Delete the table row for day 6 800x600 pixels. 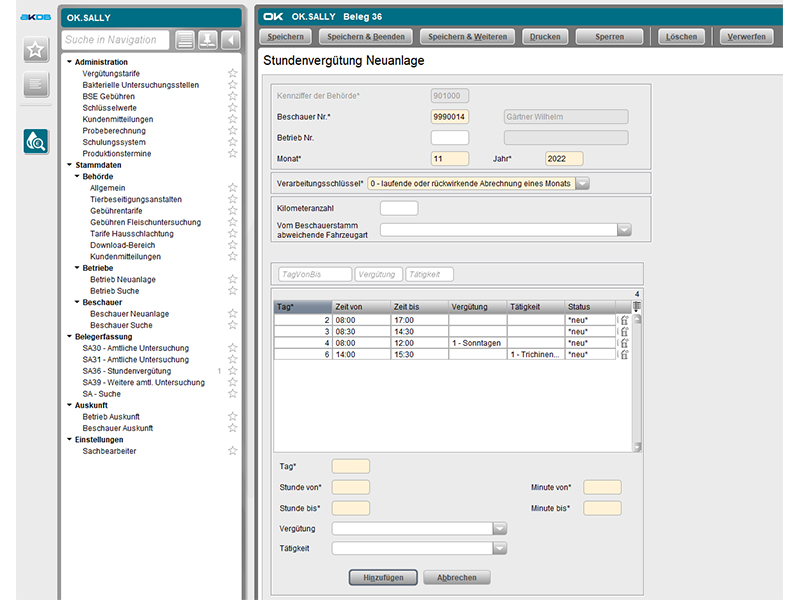(625, 354)
